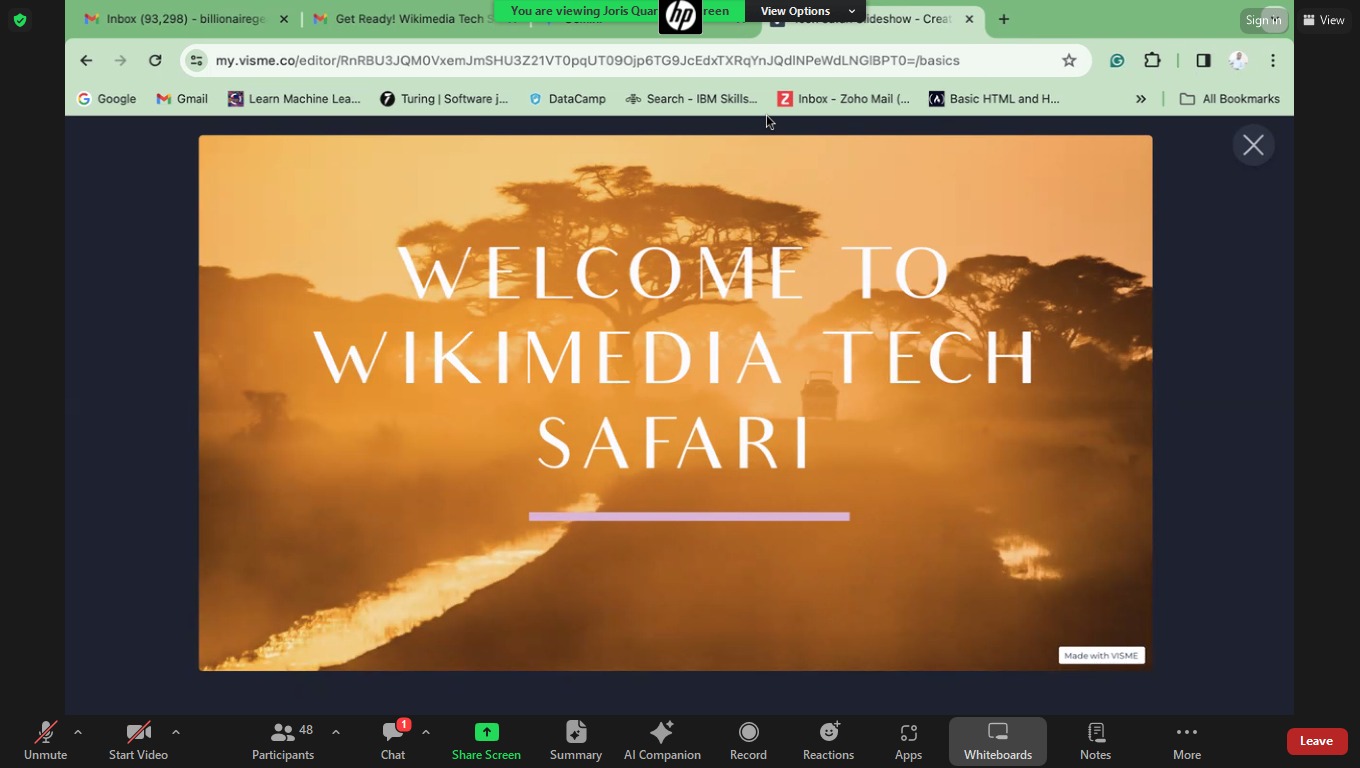This screenshot has height=768, width=1360.
Task: Open Zoom Apps
Action: pyautogui.click(x=908, y=741)
